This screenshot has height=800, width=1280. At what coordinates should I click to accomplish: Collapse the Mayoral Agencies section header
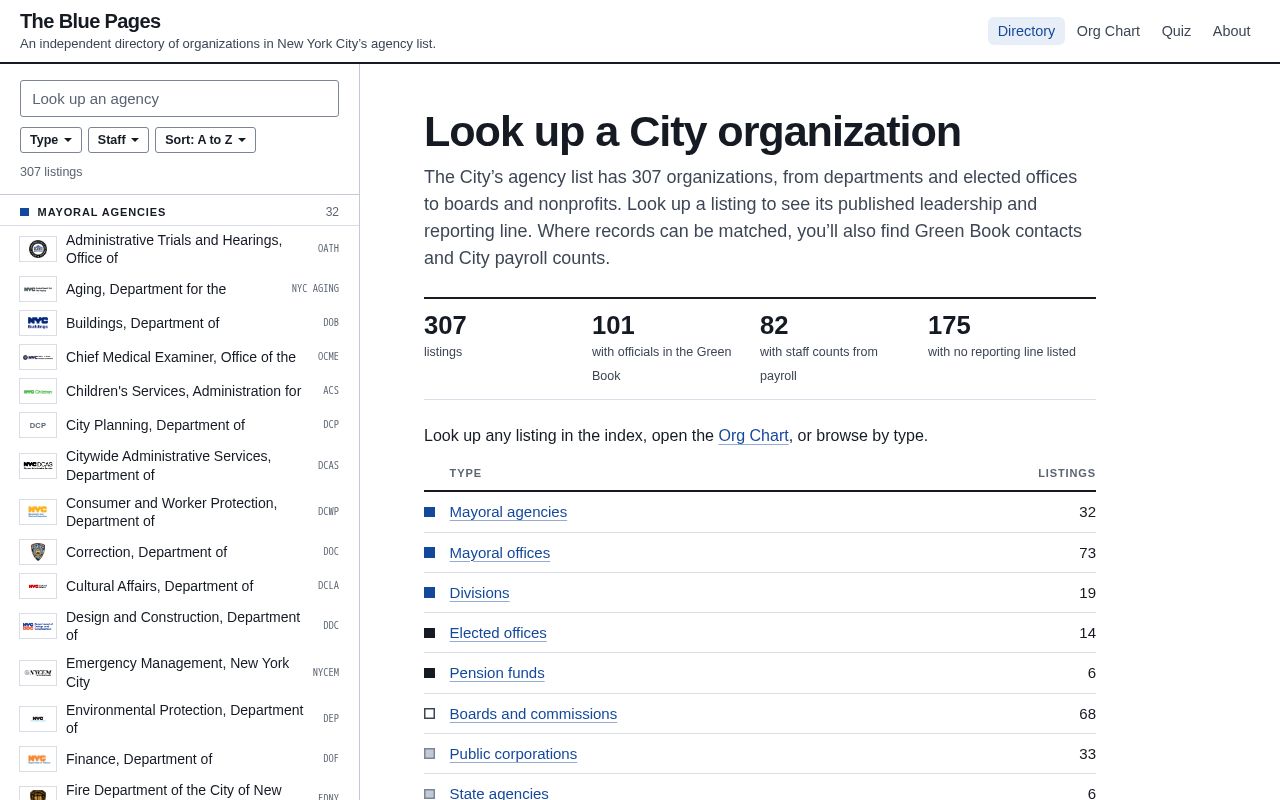click(180, 212)
